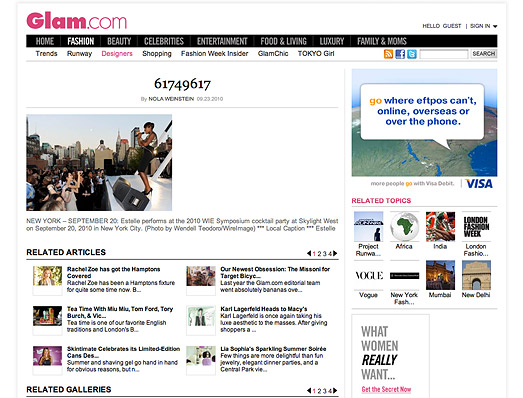Go to previous Related Articles page arrow
Screen dimensions: 523x398
click(309, 254)
